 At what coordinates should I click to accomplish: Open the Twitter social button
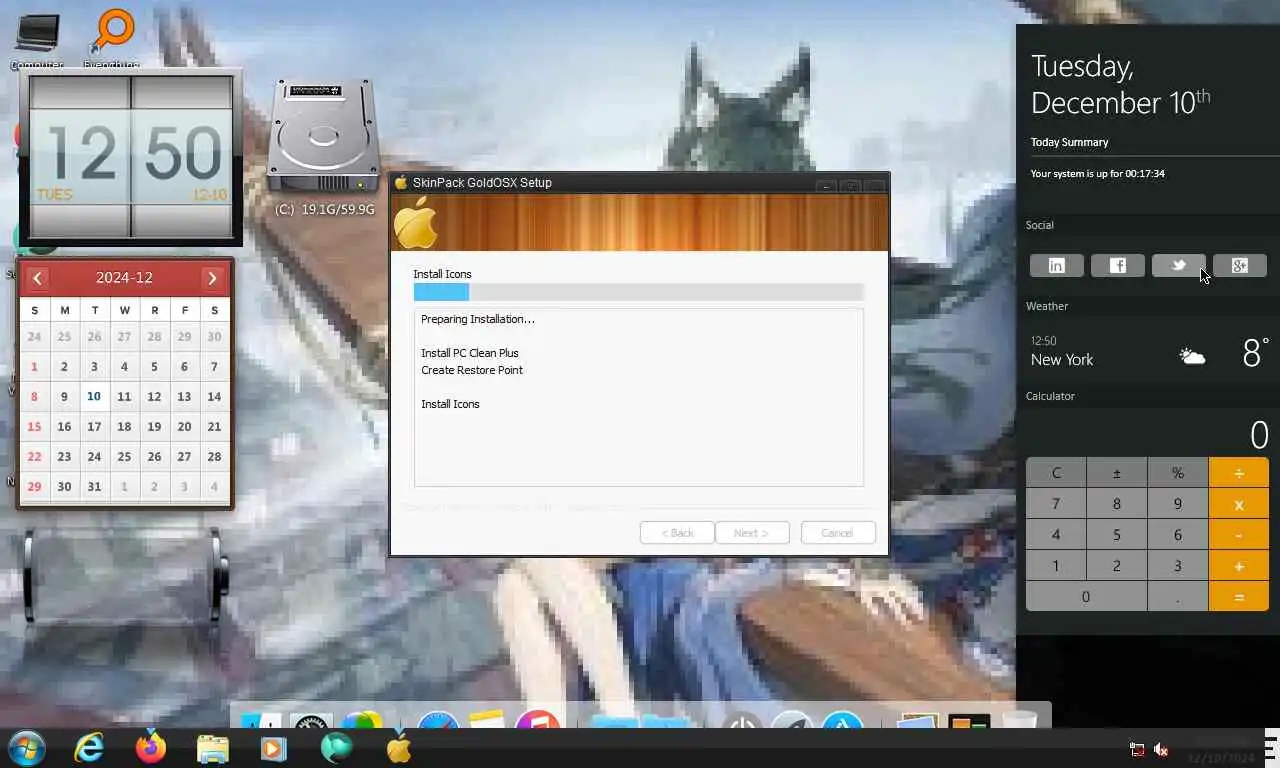1178,265
